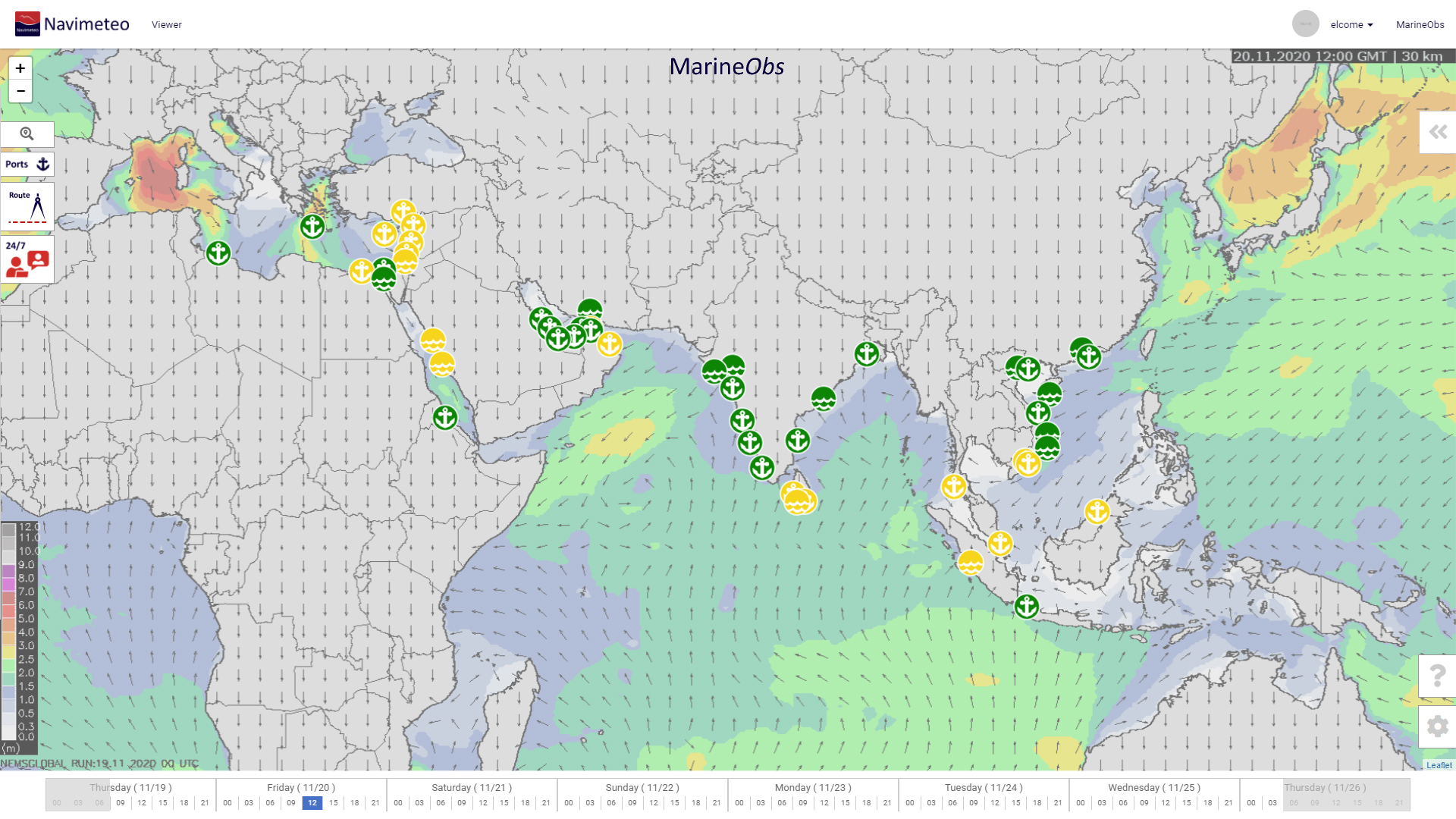Select yellow anchor marker in southern Vietnam
The image size is (1456, 819).
coord(1028,463)
